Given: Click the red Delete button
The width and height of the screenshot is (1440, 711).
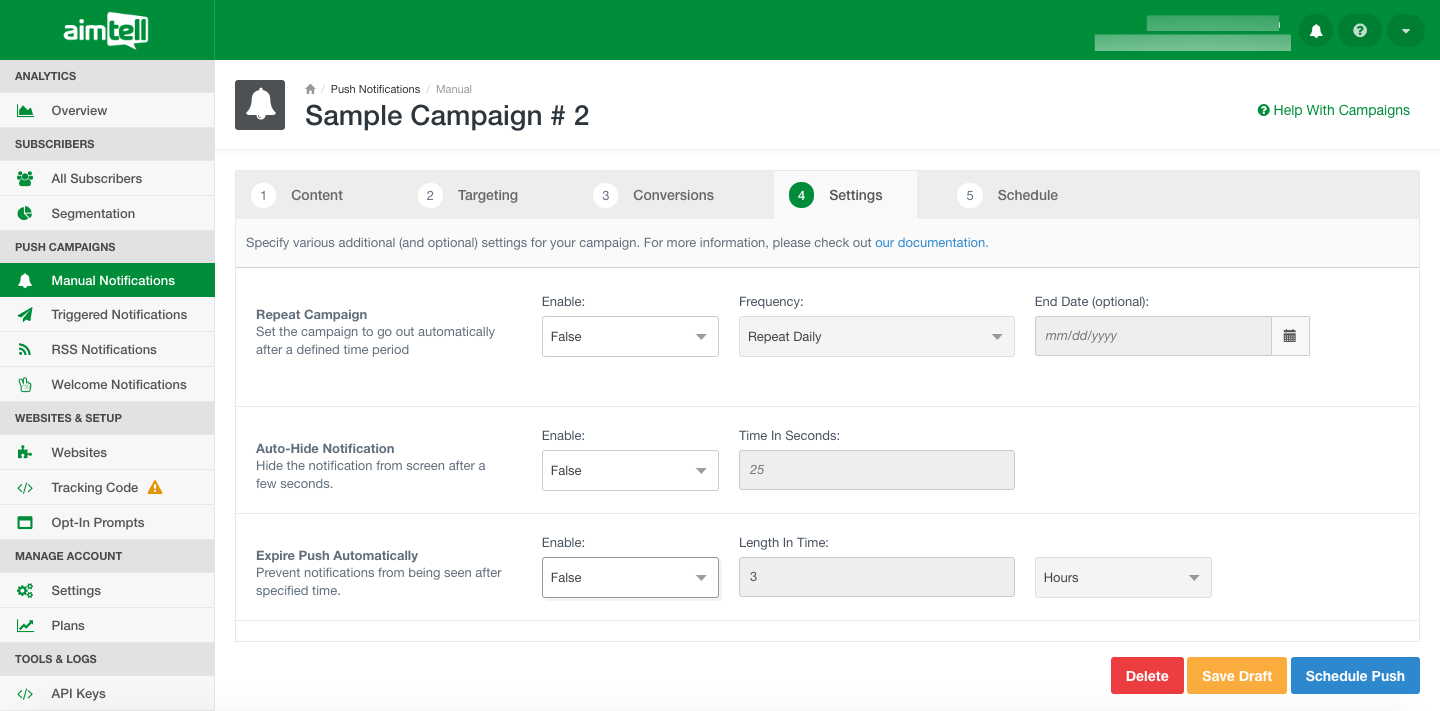Looking at the screenshot, I should pos(1147,676).
